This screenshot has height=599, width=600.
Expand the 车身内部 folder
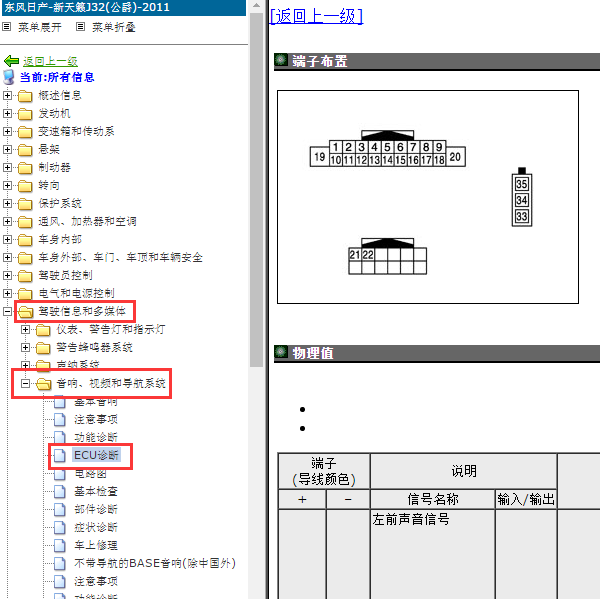pos(7,239)
